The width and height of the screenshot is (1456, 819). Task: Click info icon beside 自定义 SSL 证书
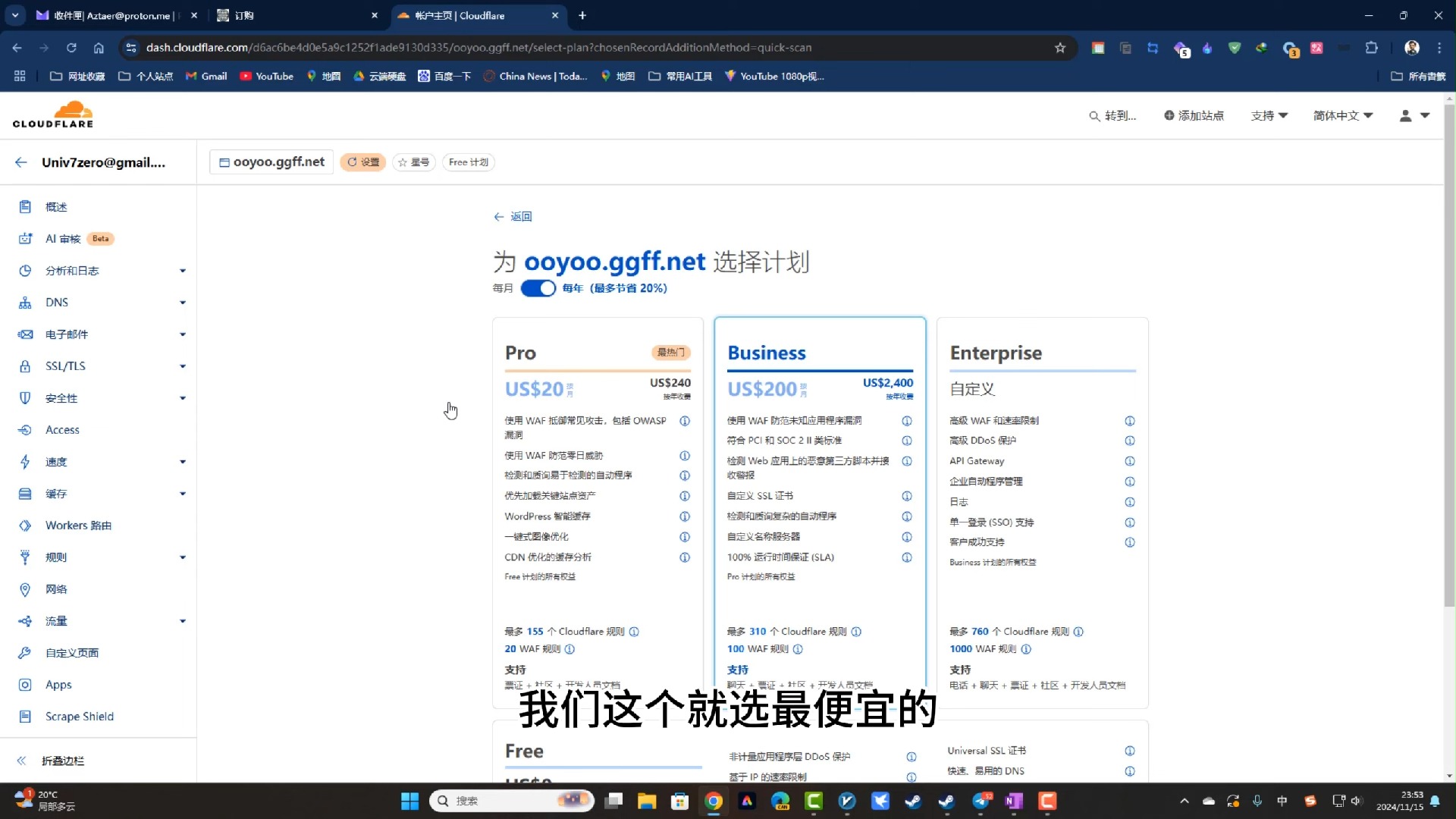pyautogui.click(x=907, y=496)
